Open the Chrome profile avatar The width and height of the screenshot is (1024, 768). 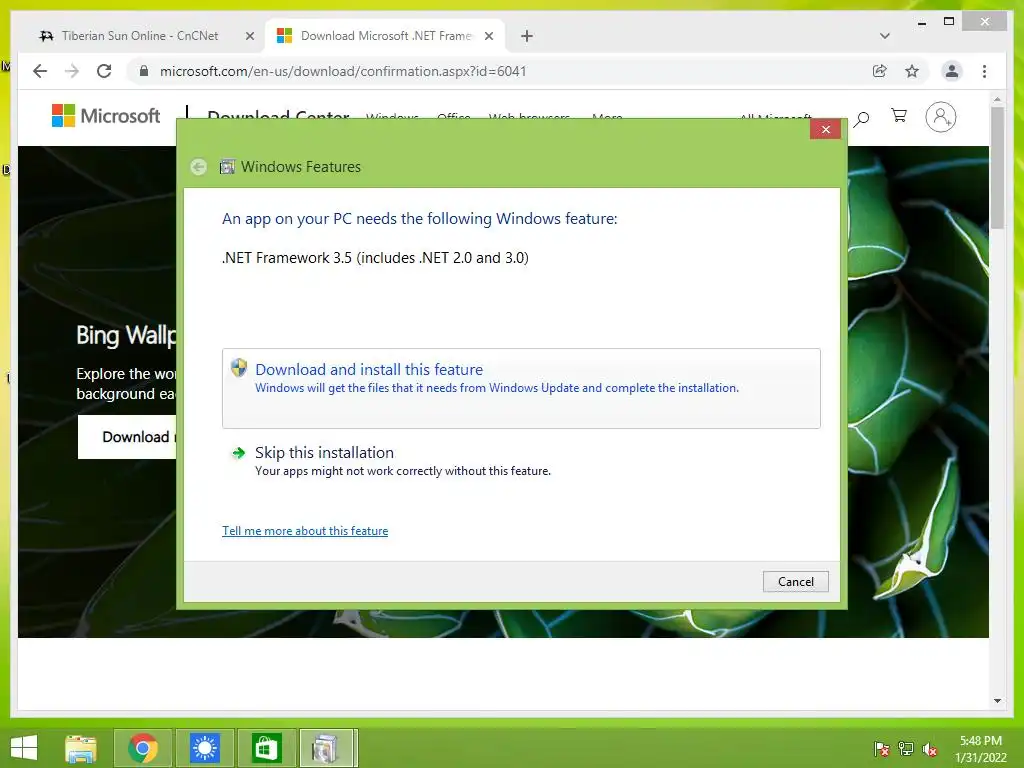pyautogui.click(x=952, y=71)
